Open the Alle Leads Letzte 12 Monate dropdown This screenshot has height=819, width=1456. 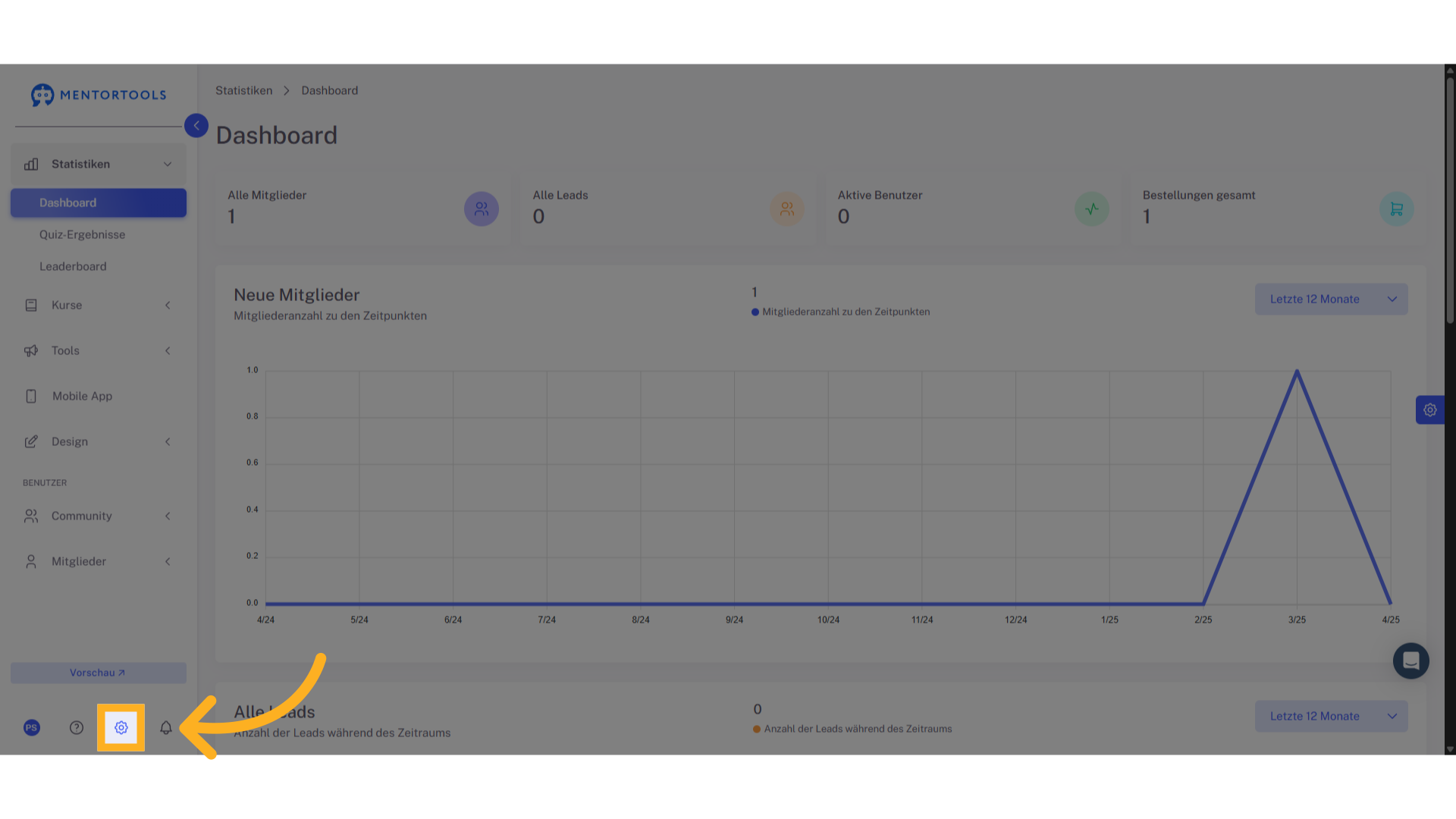(x=1332, y=717)
